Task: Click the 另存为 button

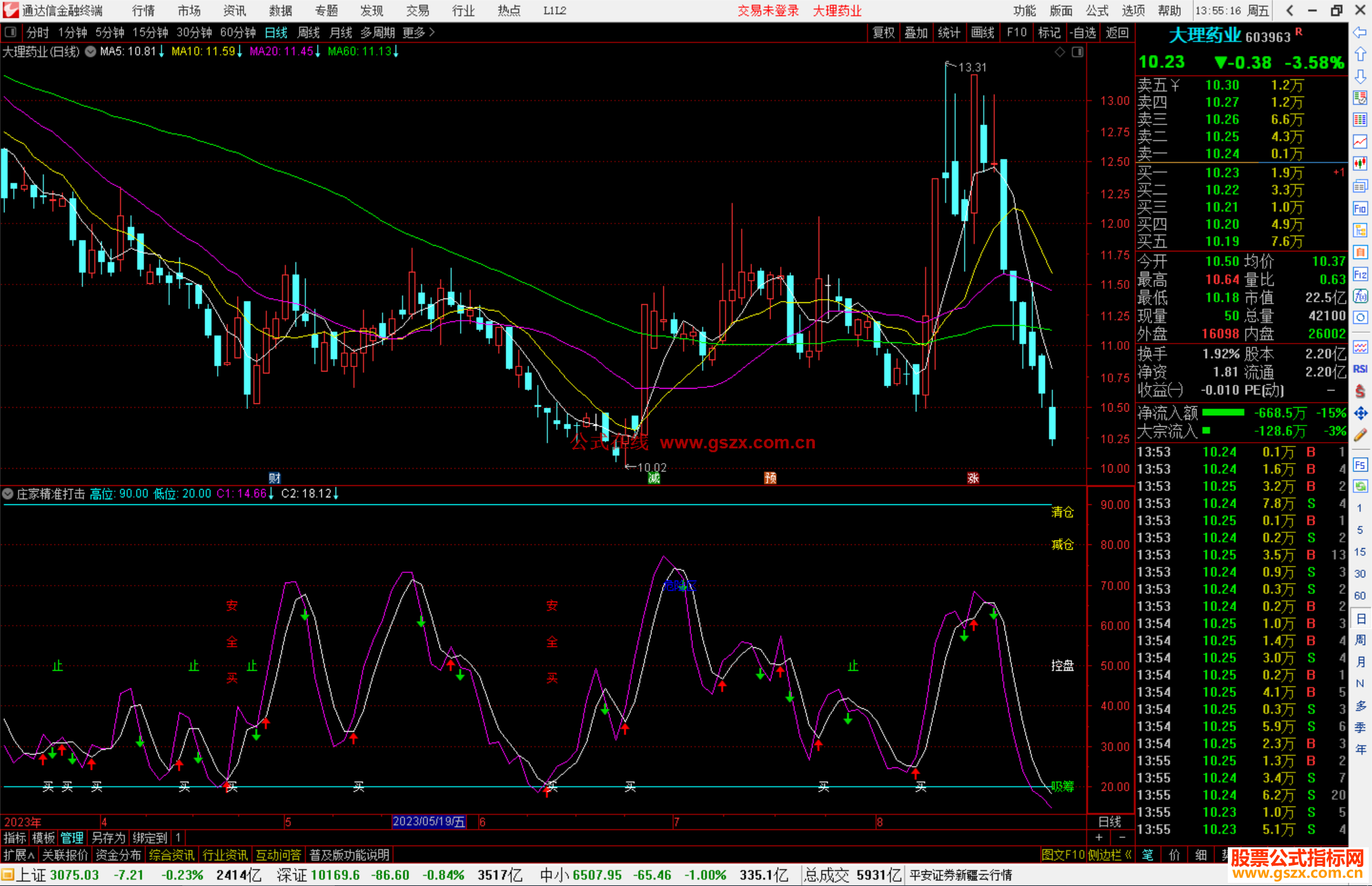Action: pos(109,838)
